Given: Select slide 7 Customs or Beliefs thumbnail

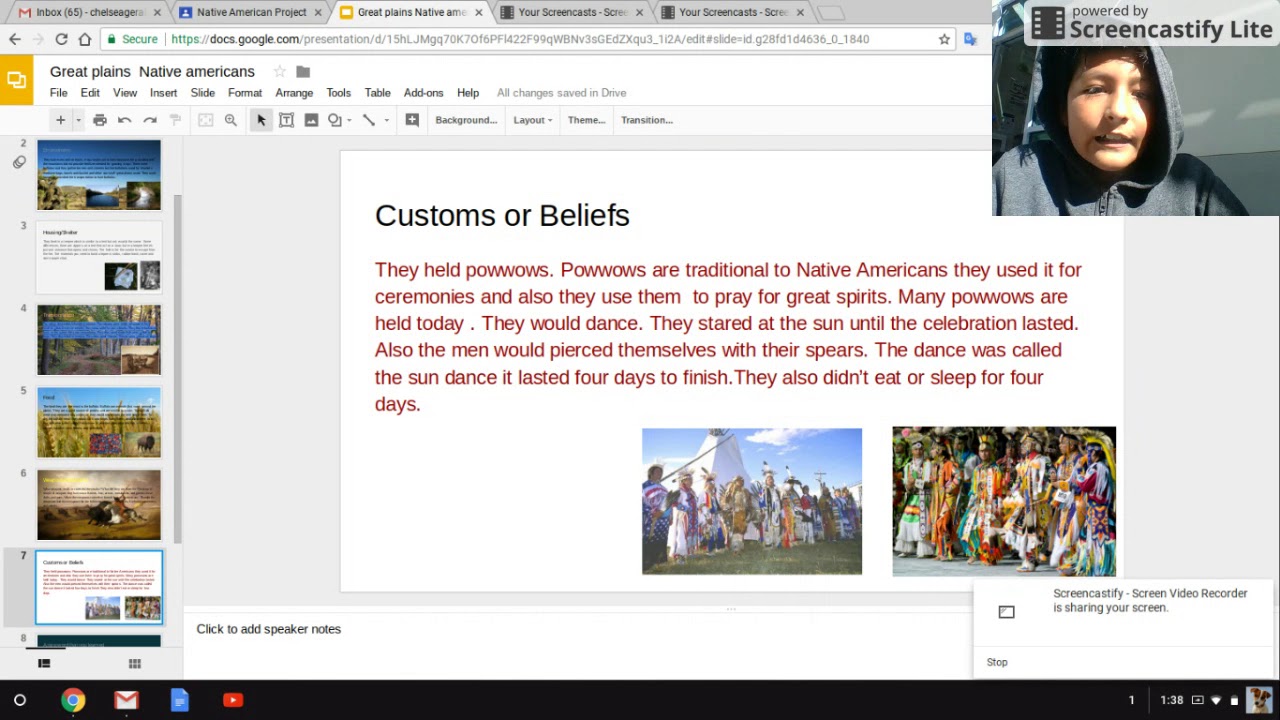Looking at the screenshot, I should point(99,587).
